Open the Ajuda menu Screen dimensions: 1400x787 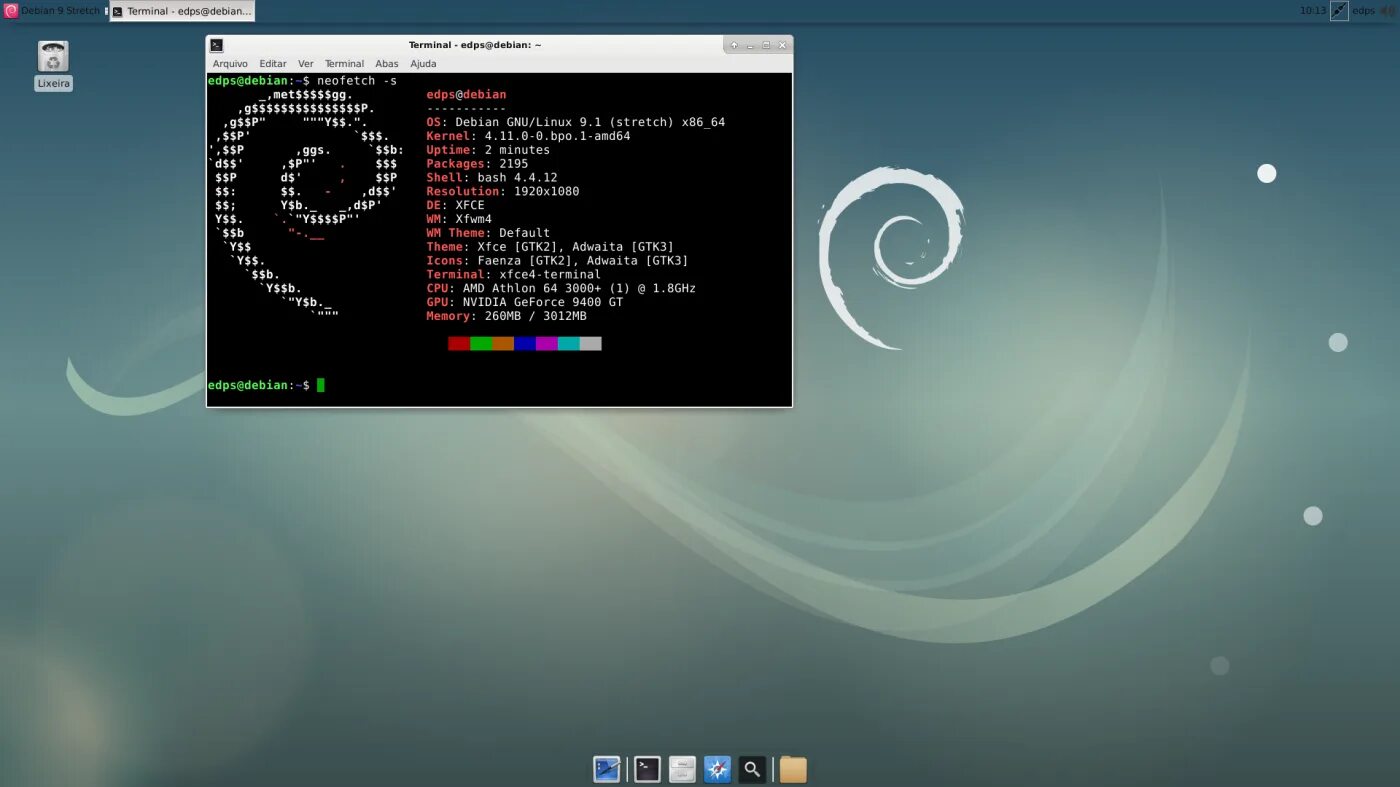pyautogui.click(x=423, y=64)
